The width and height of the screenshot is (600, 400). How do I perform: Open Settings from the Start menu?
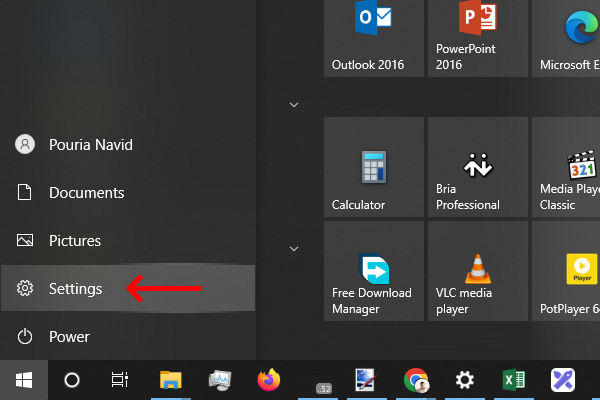click(75, 289)
